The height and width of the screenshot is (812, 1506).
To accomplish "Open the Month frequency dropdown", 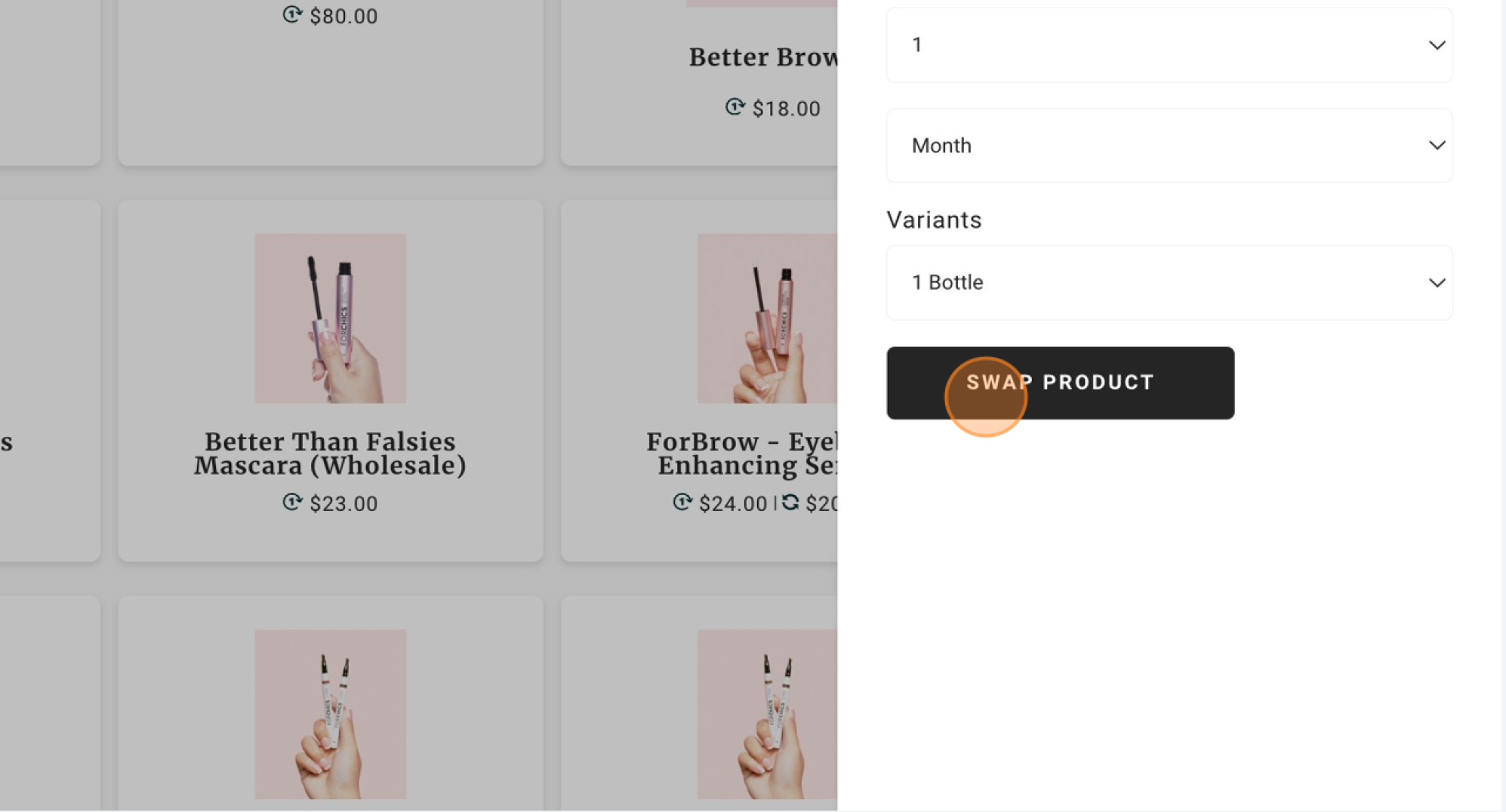I will coord(1169,146).
